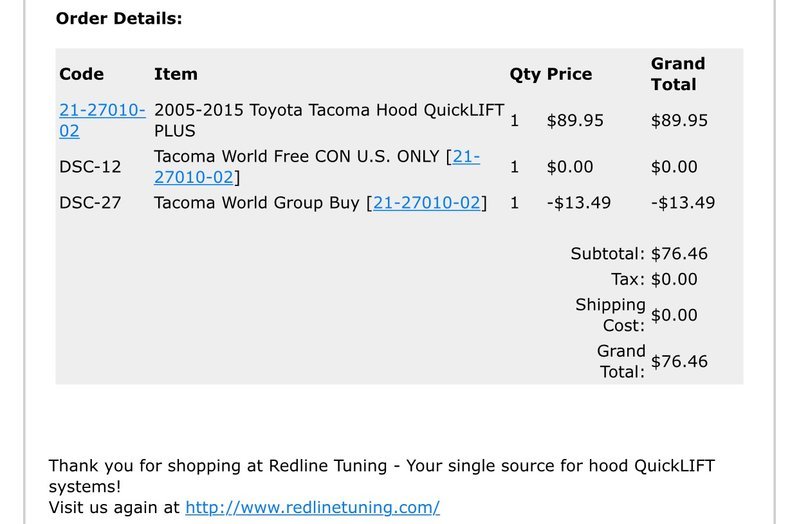Viewport: 799px width, 524px height.
Task: Open product code link 21-27010-02 in Code column
Action: pyautogui.click(x=102, y=120)
